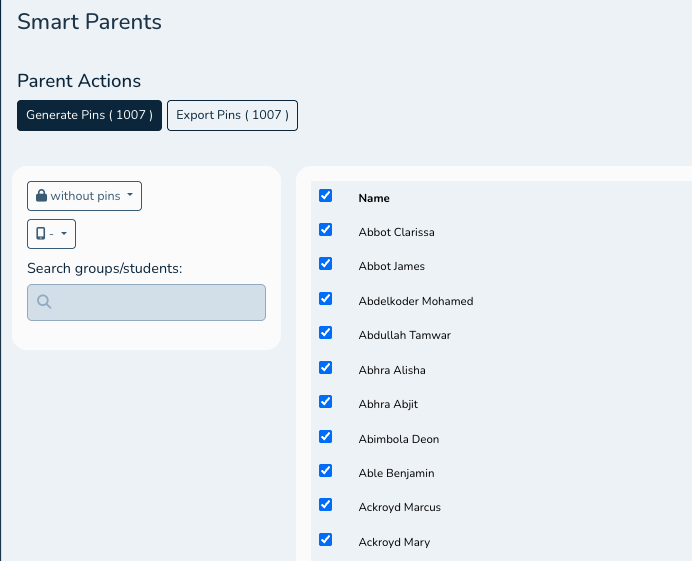Viewport: 692px width, 561px height.
Task: Toggle checkbox for Abhra Alisha
Action: tap(325, 368)
